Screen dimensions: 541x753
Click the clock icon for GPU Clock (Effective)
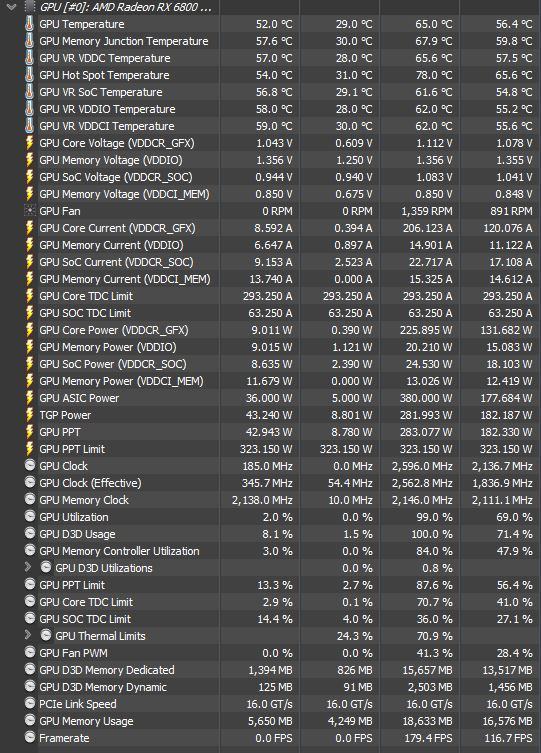click(x=30, y=482)
